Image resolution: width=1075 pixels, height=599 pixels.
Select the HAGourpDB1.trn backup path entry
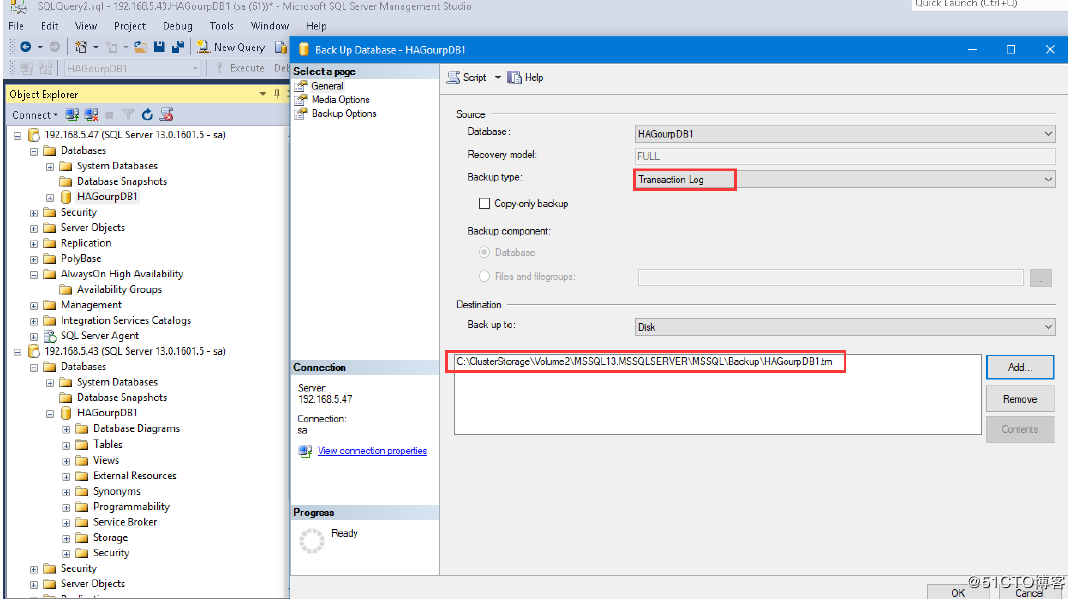pos(644,361)
